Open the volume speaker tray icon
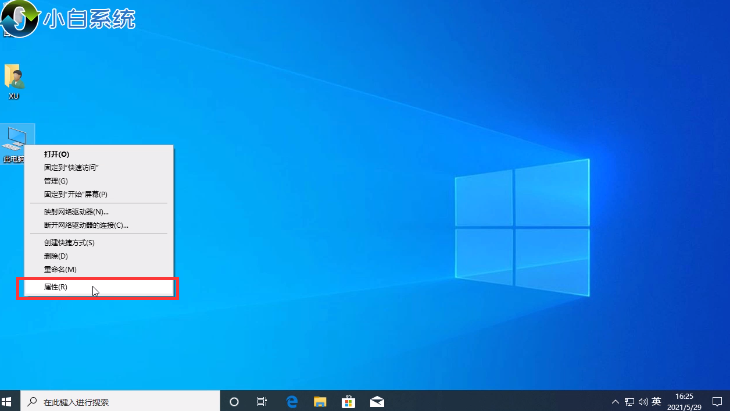This screenshot has width=730, height=411. (x=643, y=401)
